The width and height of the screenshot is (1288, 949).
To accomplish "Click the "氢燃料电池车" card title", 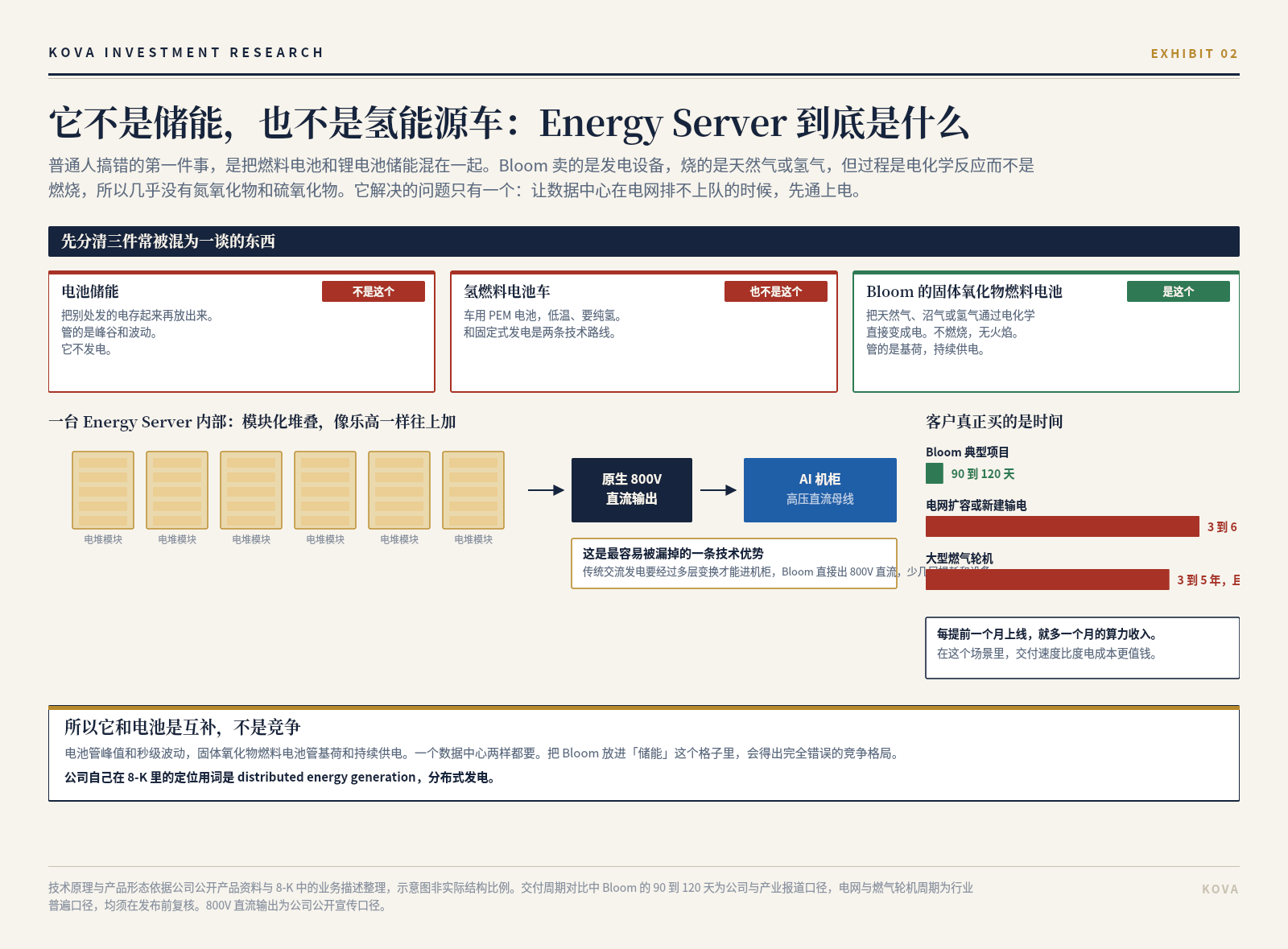I will [x=507, y=291].
